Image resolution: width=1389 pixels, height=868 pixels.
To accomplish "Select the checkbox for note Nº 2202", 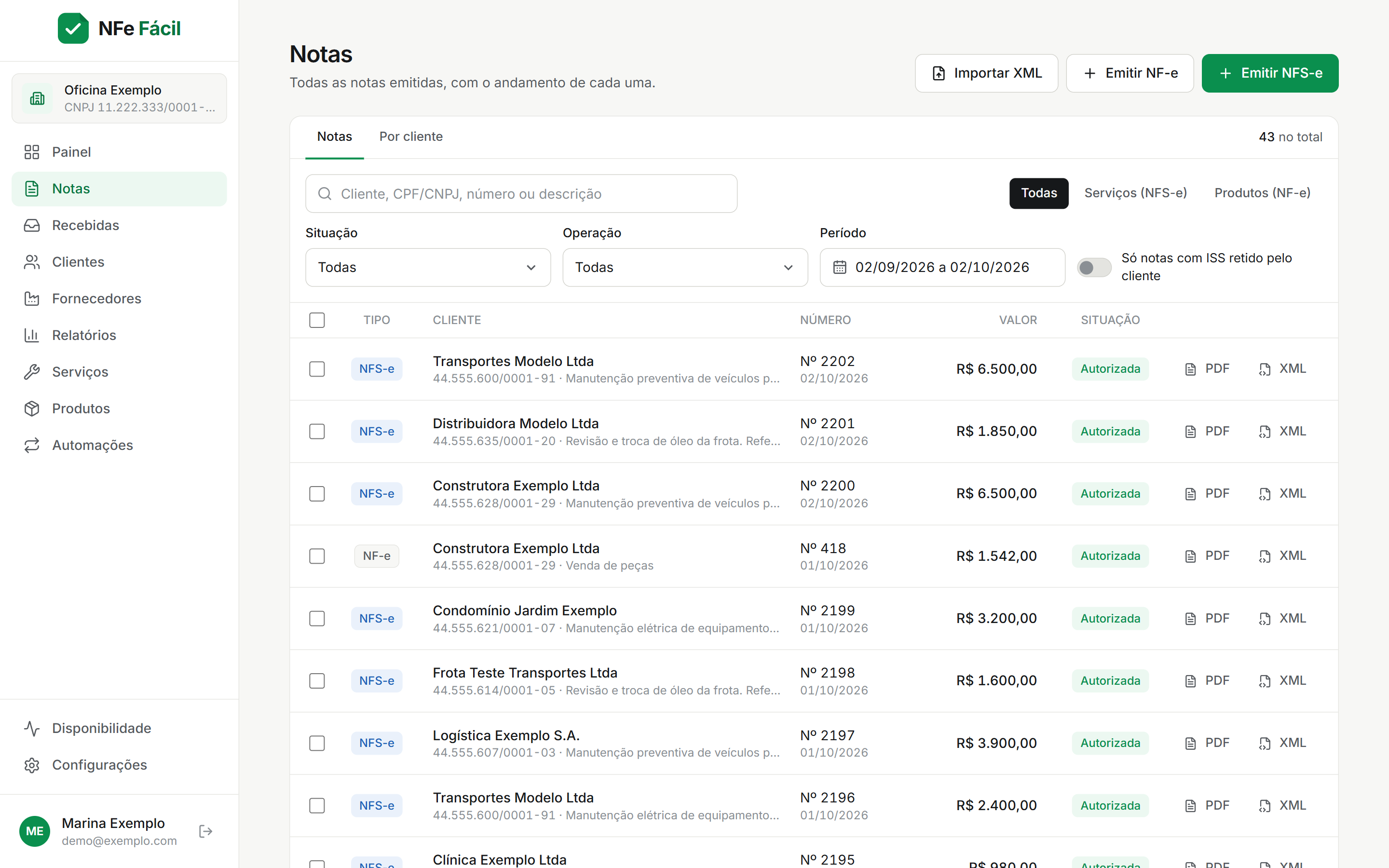I will click(x=317, y=369).
